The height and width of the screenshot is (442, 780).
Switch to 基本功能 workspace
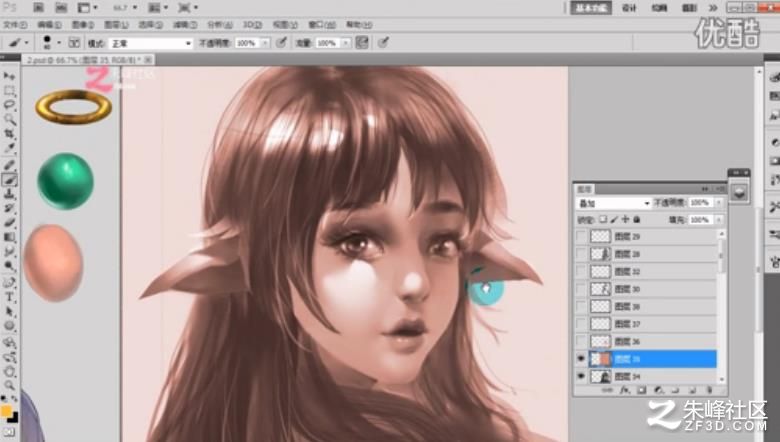click(x=591, y=8)
